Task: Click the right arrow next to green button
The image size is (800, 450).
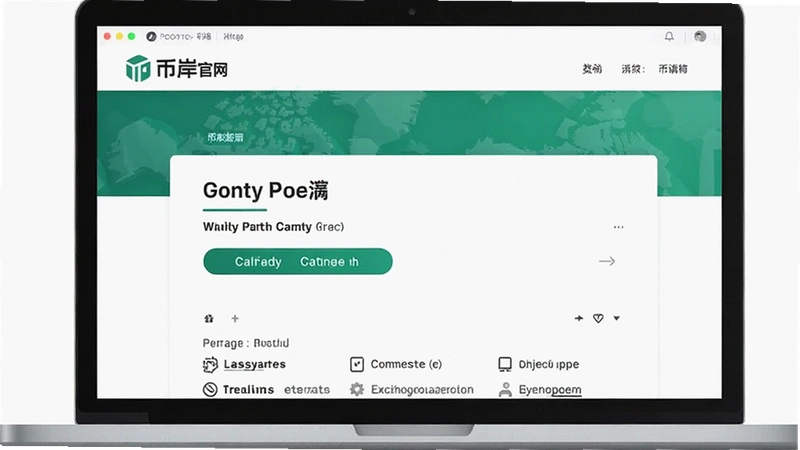Action: 607,261
